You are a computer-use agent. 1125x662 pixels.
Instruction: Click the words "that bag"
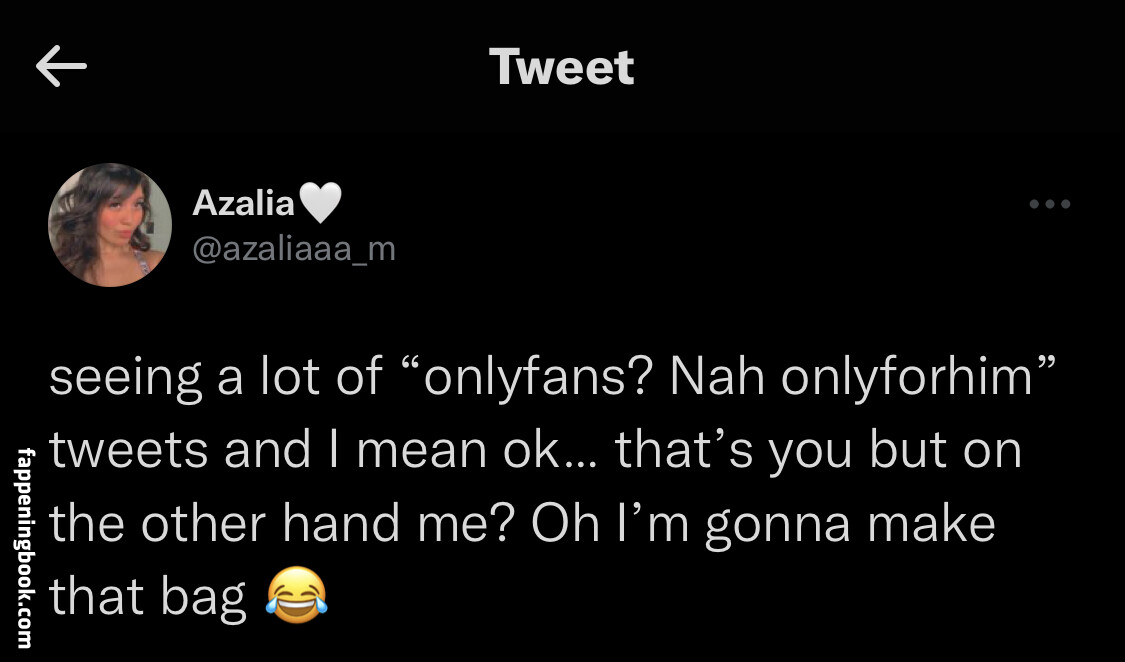[147, 596]
